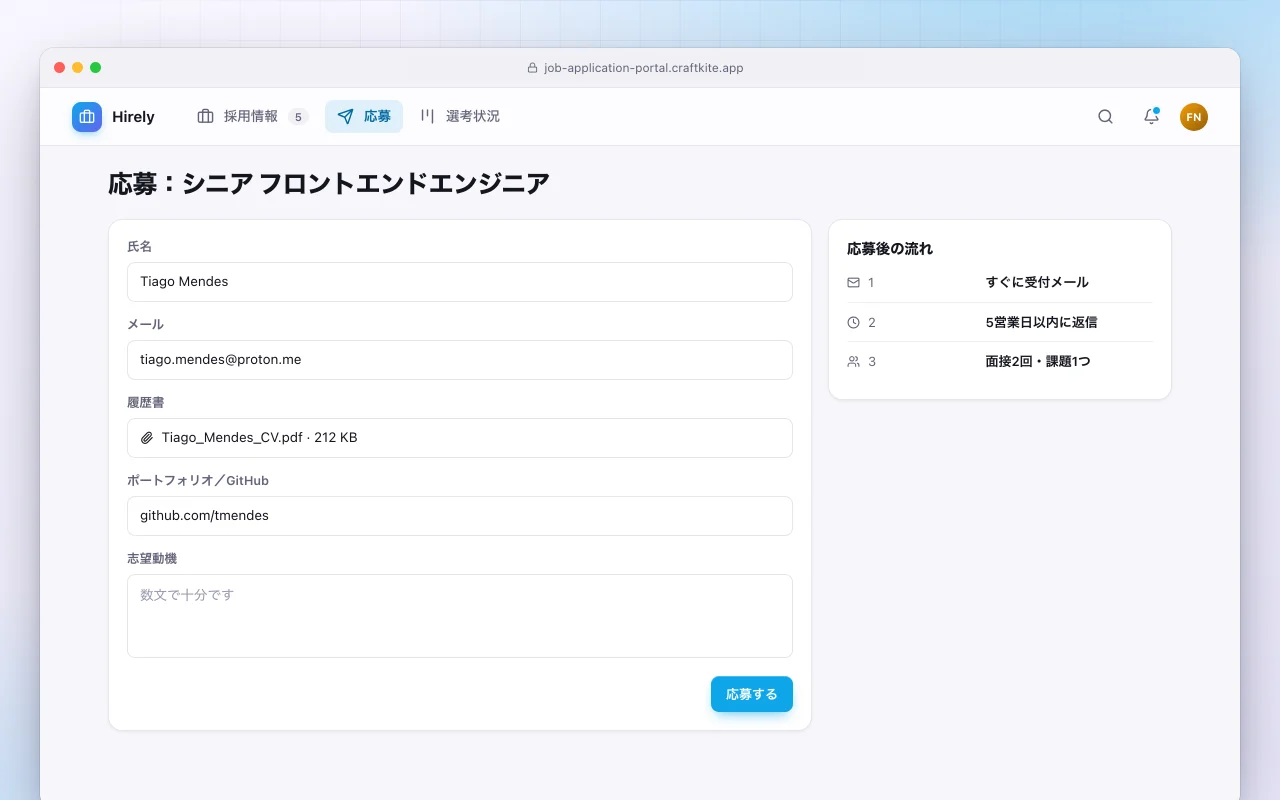The height and width of the screenshot is (800, 1280).
Task: Focus the ポートフォリオ／GitHub field
Action: point(460,516)
